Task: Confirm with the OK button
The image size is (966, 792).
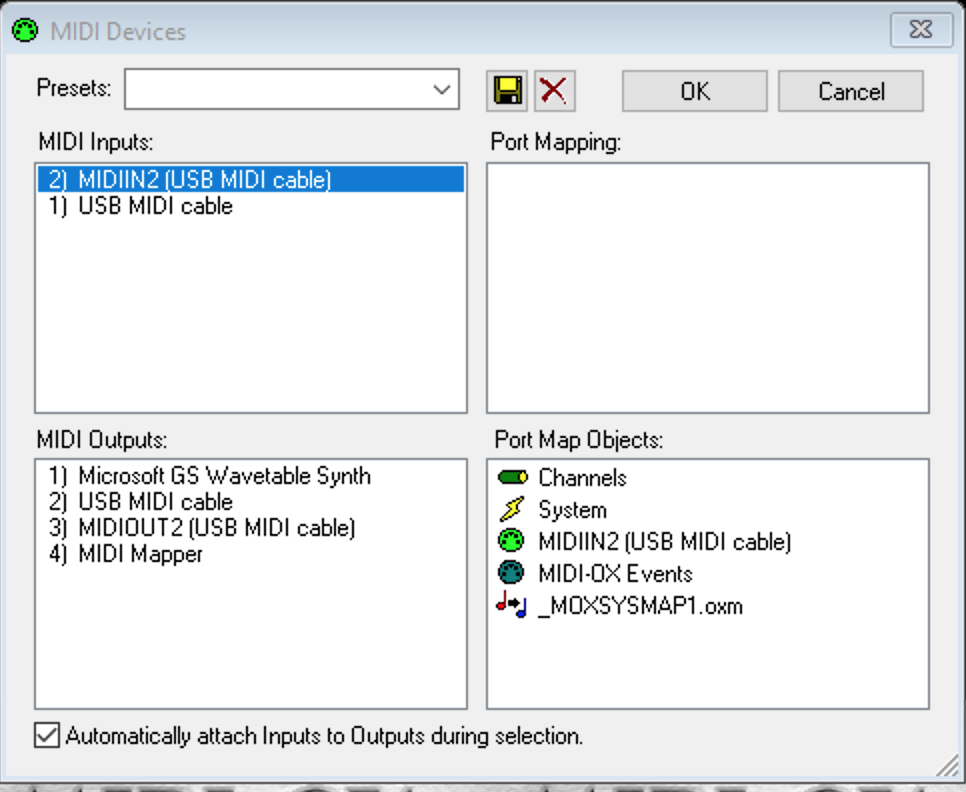Action: [x=695, y=91]
